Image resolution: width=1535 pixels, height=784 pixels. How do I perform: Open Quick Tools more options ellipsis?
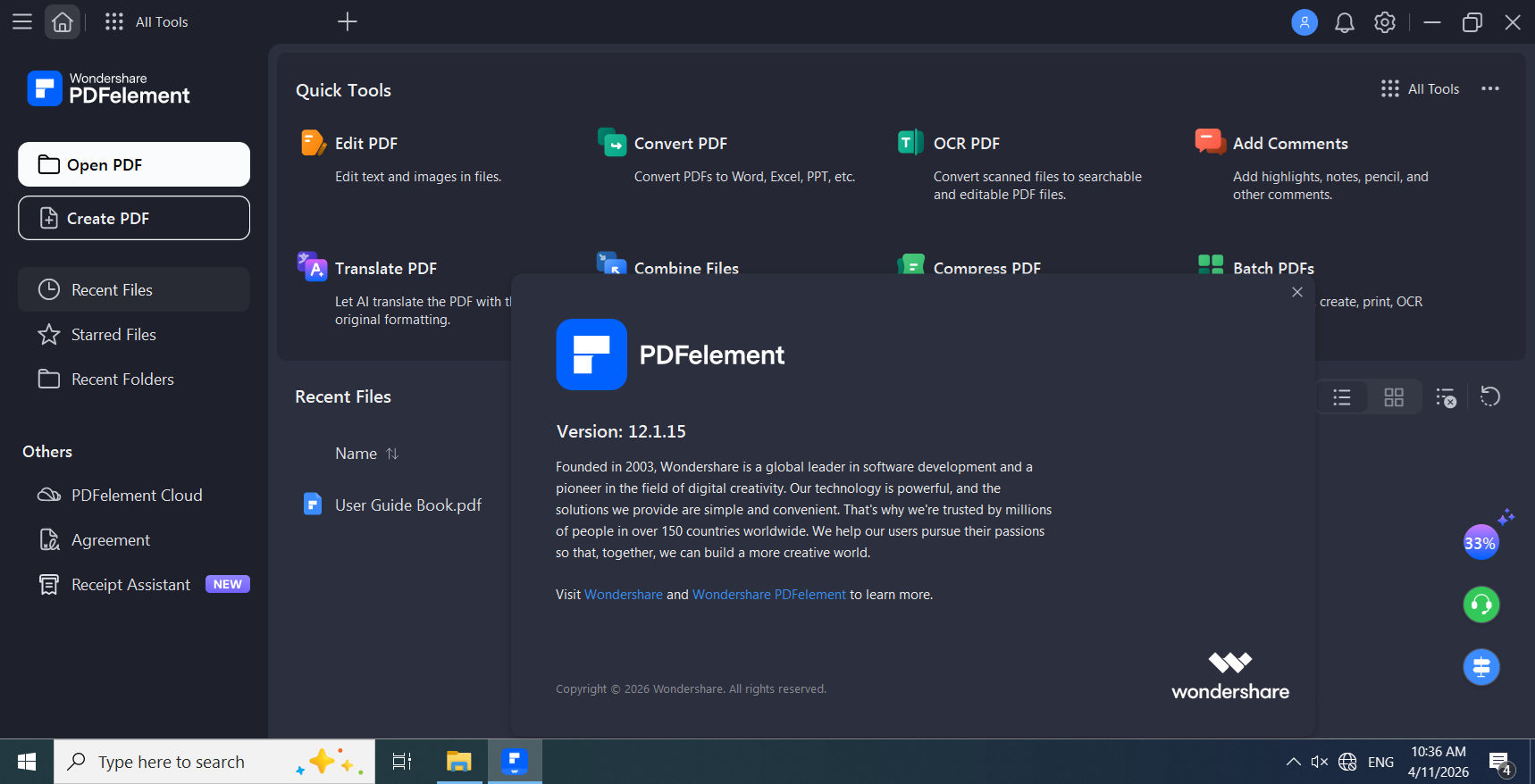(1490, 88)
